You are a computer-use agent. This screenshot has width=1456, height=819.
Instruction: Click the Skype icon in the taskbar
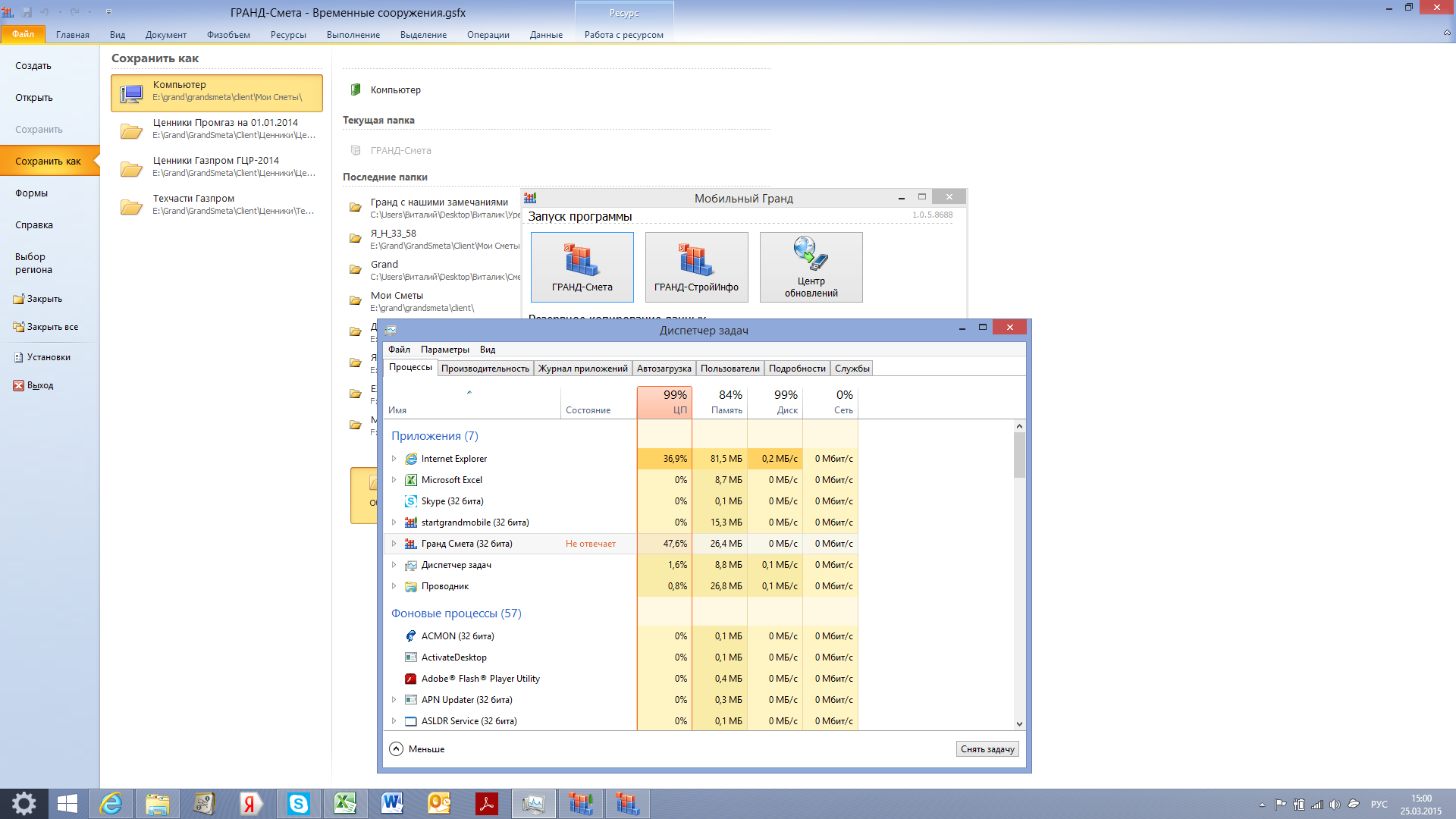pyautogui.click(x=298, y=804)
